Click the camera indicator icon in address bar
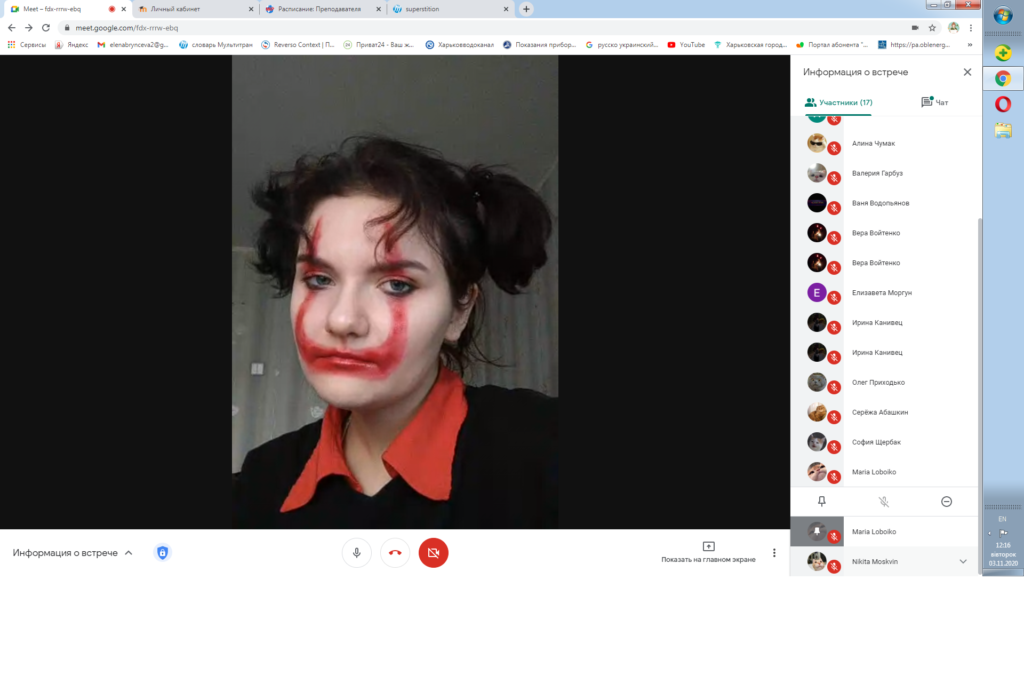1024x683 pixels. 915,27
